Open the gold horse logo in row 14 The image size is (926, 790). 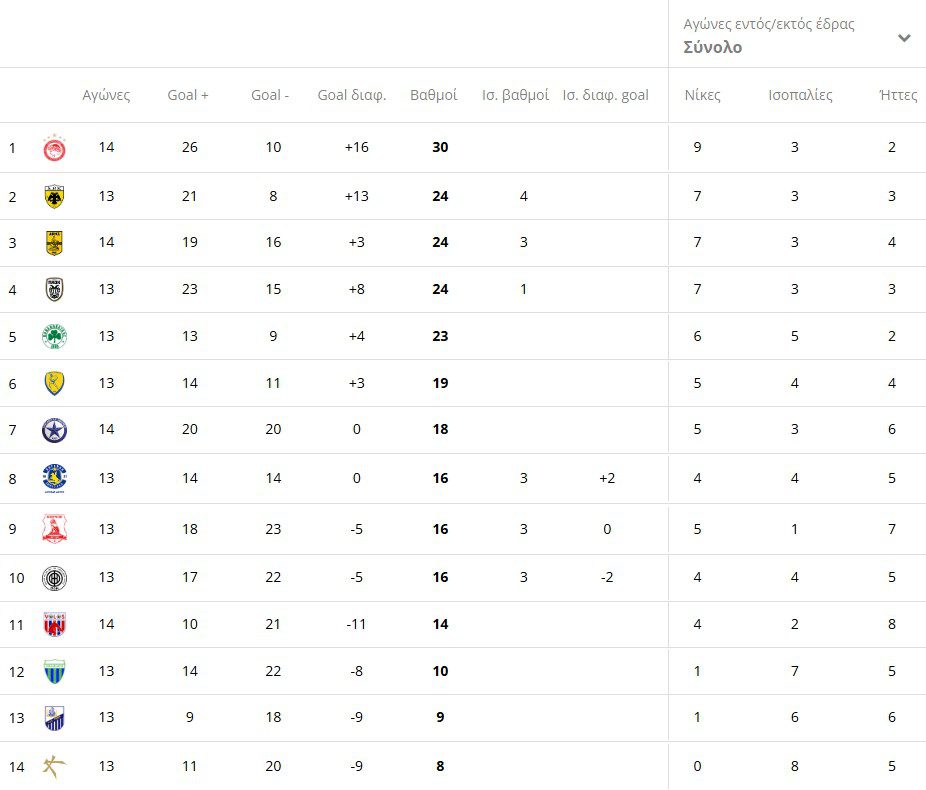point(54,767)
